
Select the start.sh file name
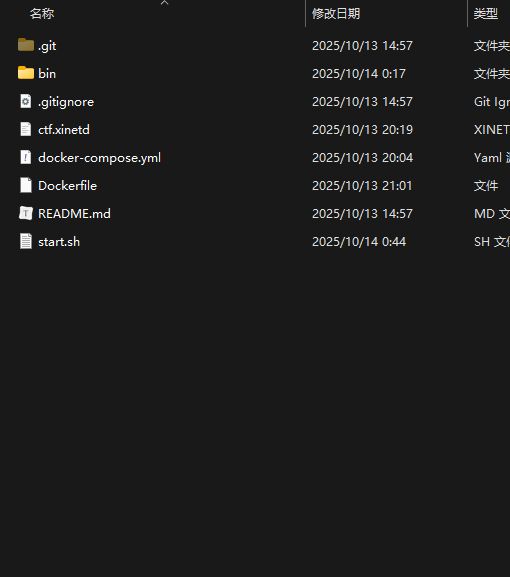tap(59, 242)
